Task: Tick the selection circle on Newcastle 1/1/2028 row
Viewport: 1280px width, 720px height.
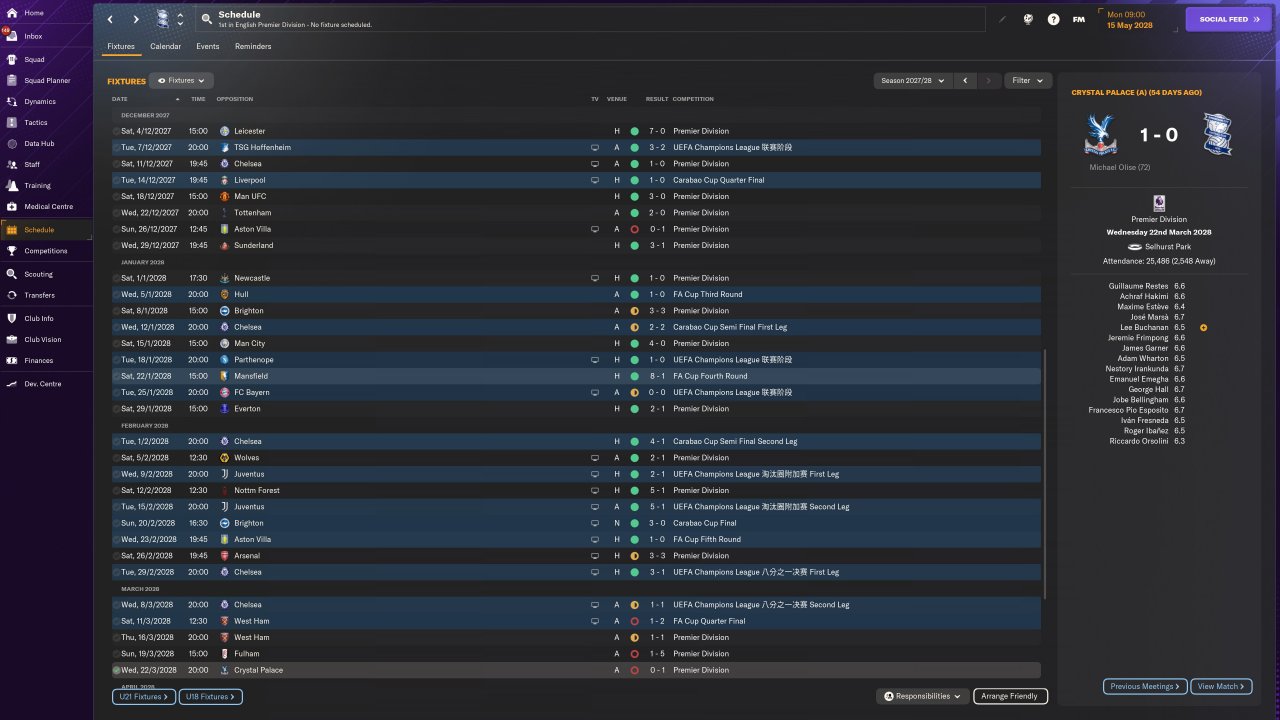Action: pos(116,278)
